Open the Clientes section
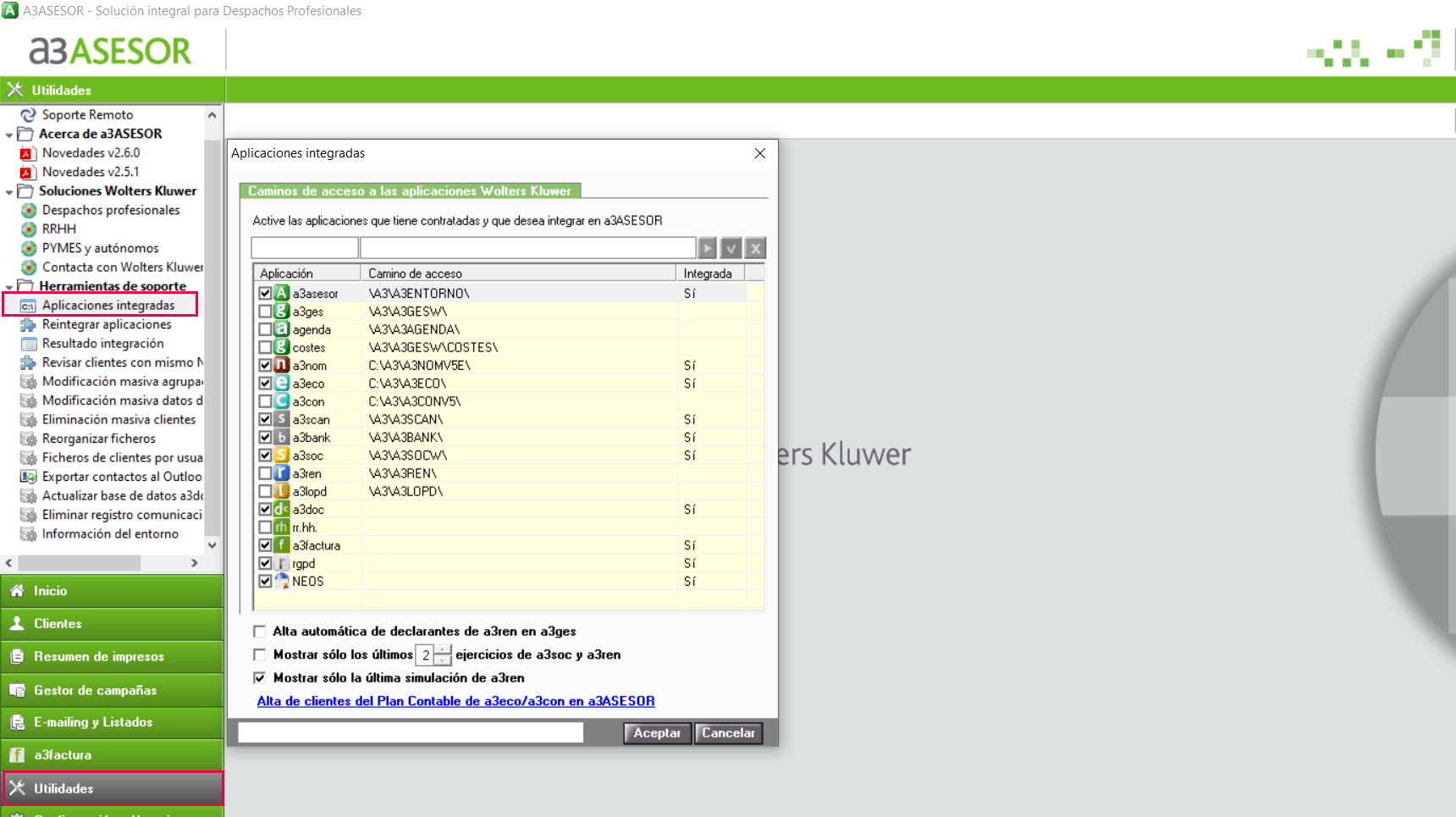The image size is (1456, 817). click(112, 624)
